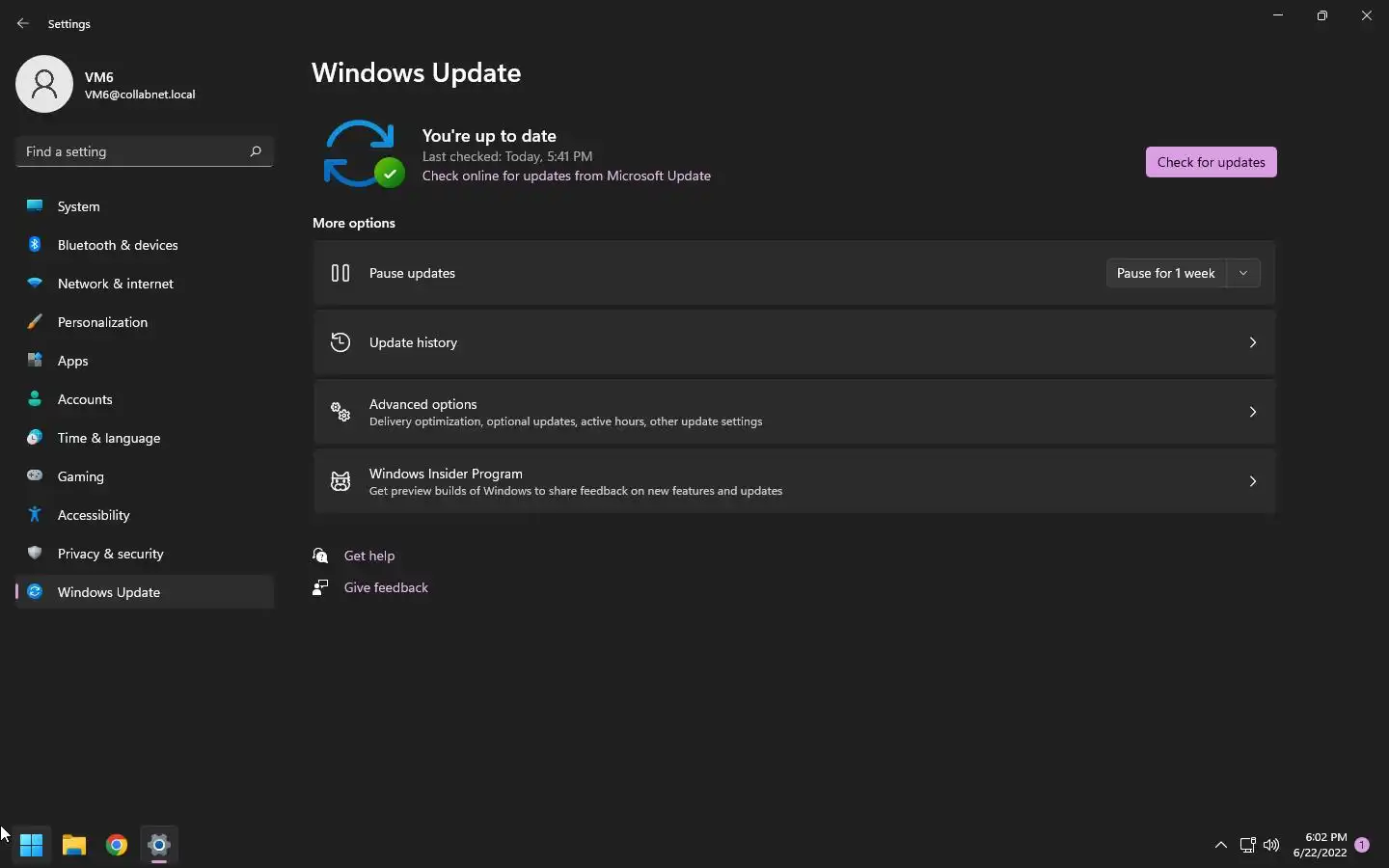This screenshot has height=868, width=1389.
Task: Open Advanced options text
Action: 422,404
